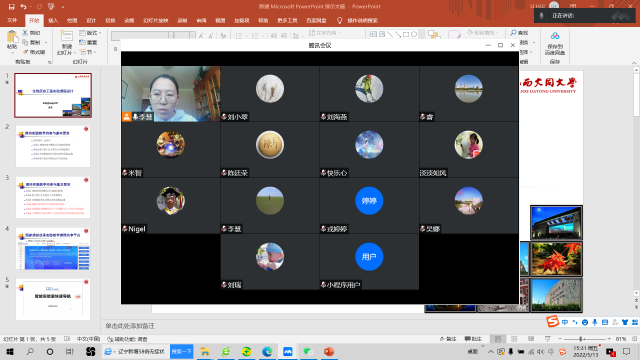
Task: Click the Paste clipboard icon
Action: tap(12, 37)
